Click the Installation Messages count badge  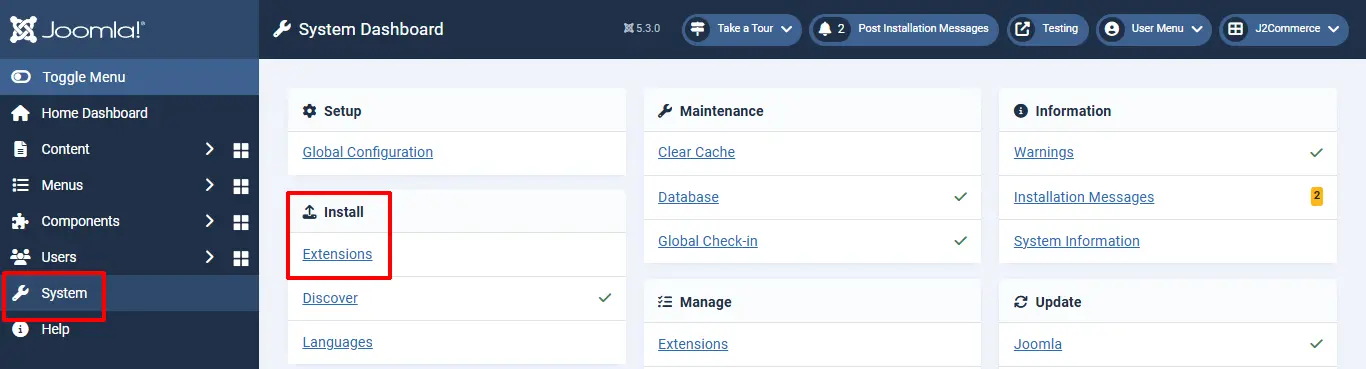coord(1317,196)
